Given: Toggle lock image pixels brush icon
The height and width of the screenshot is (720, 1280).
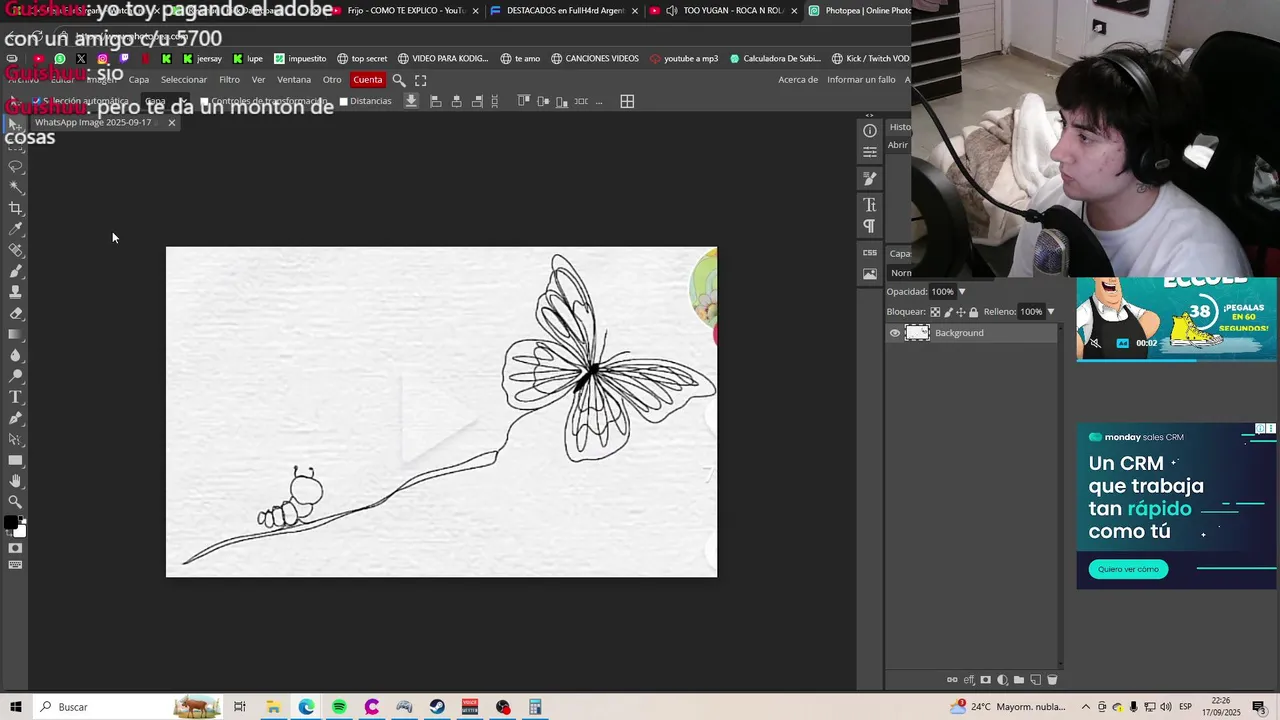Looking at the screenshot, I should (x=949, y=312).
